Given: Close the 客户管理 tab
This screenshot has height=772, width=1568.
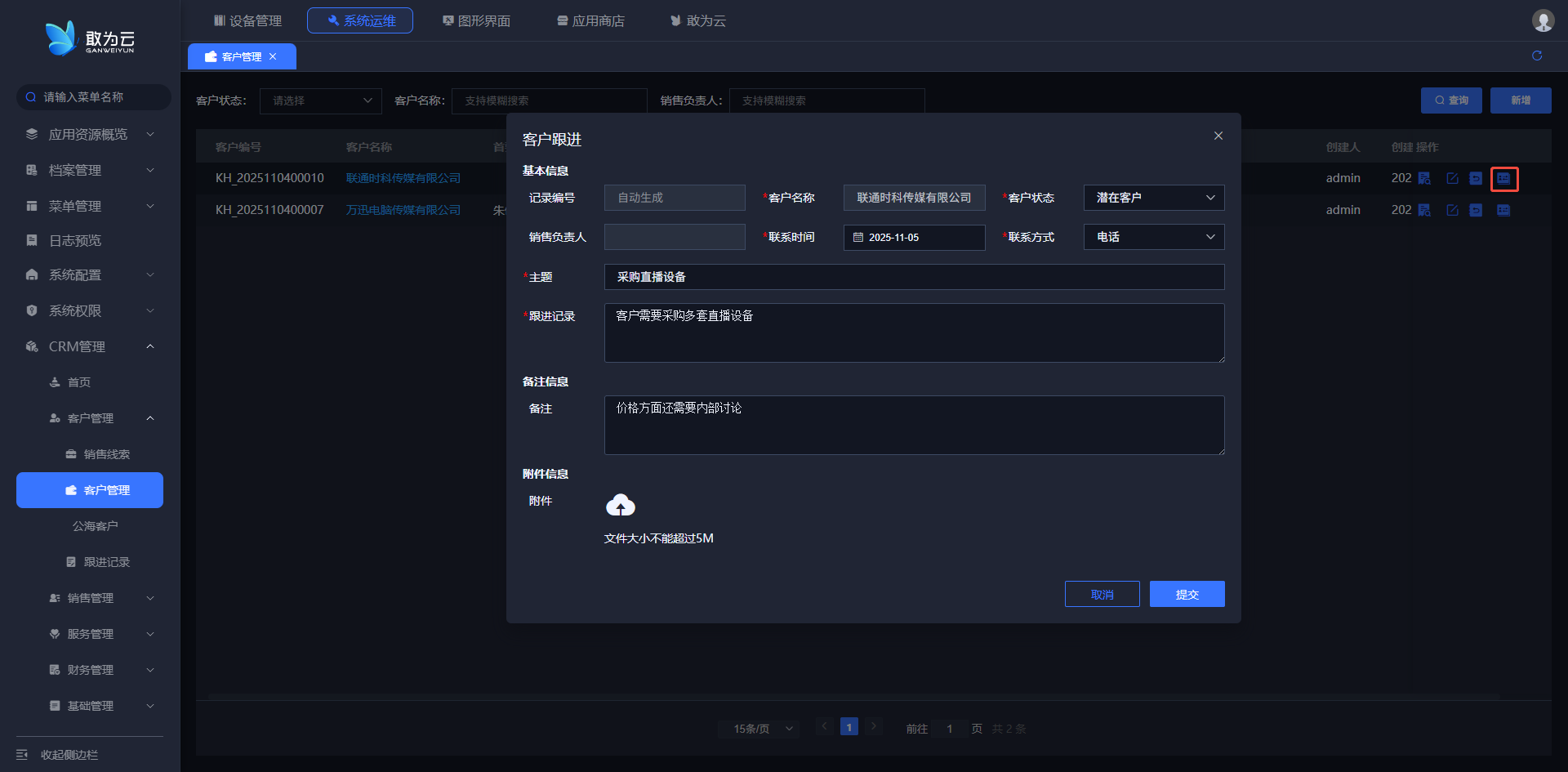Looking at the screenshot, I should click(x=273, y=56).
